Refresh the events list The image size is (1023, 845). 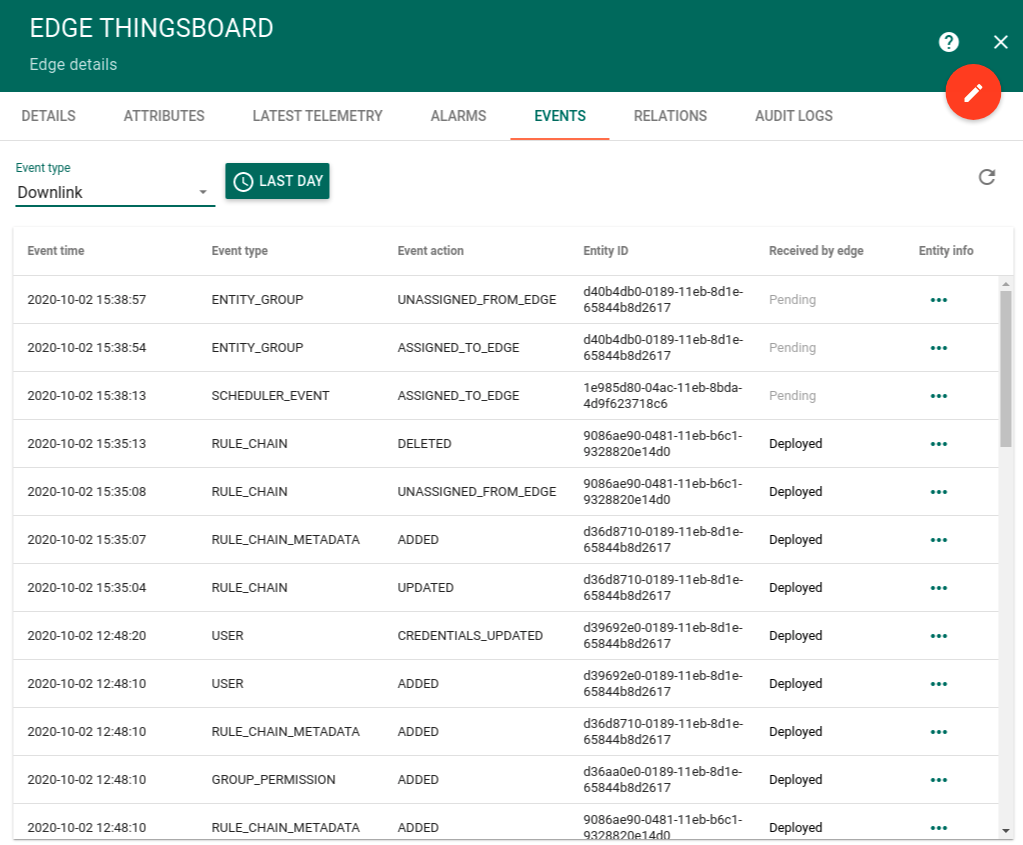[x=987, y=177]
